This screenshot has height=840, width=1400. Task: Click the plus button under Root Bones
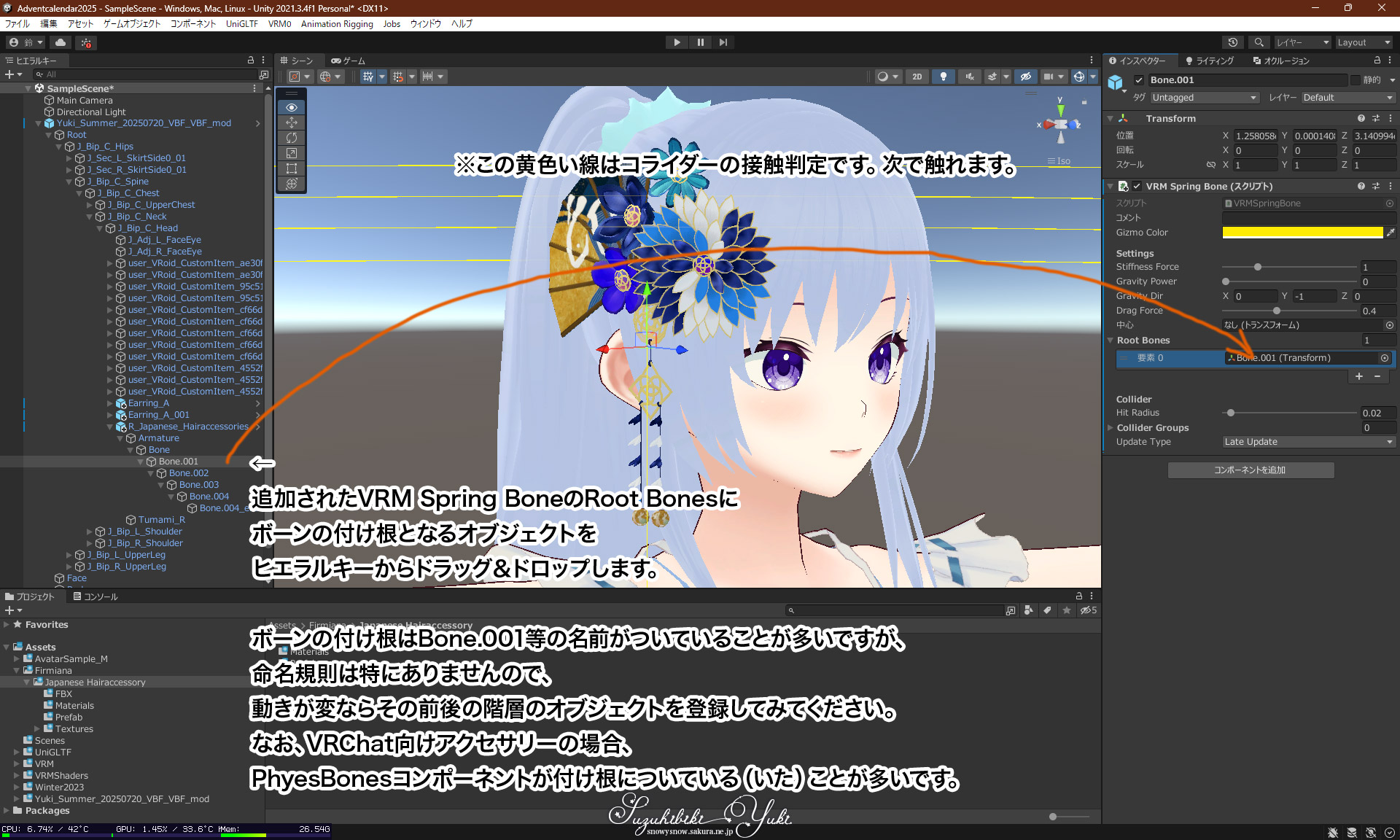tap(1359, 376)
